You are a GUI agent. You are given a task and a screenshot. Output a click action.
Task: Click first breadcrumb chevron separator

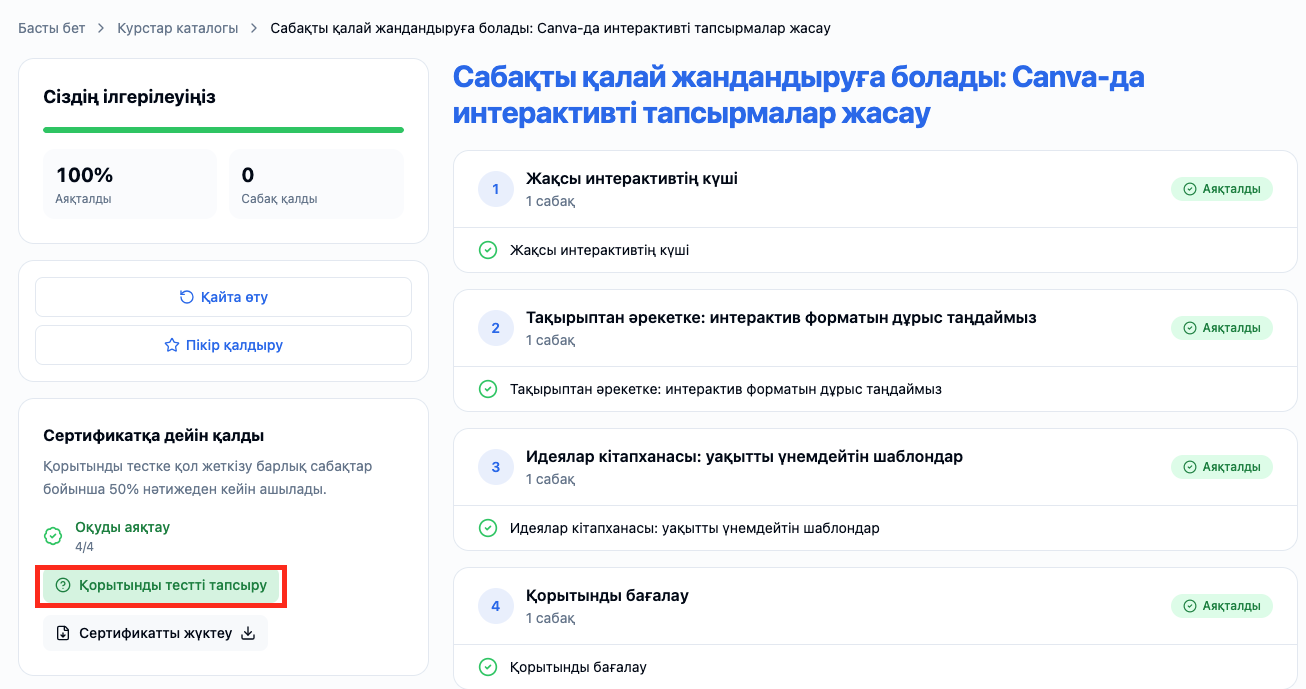pos(101,28)
